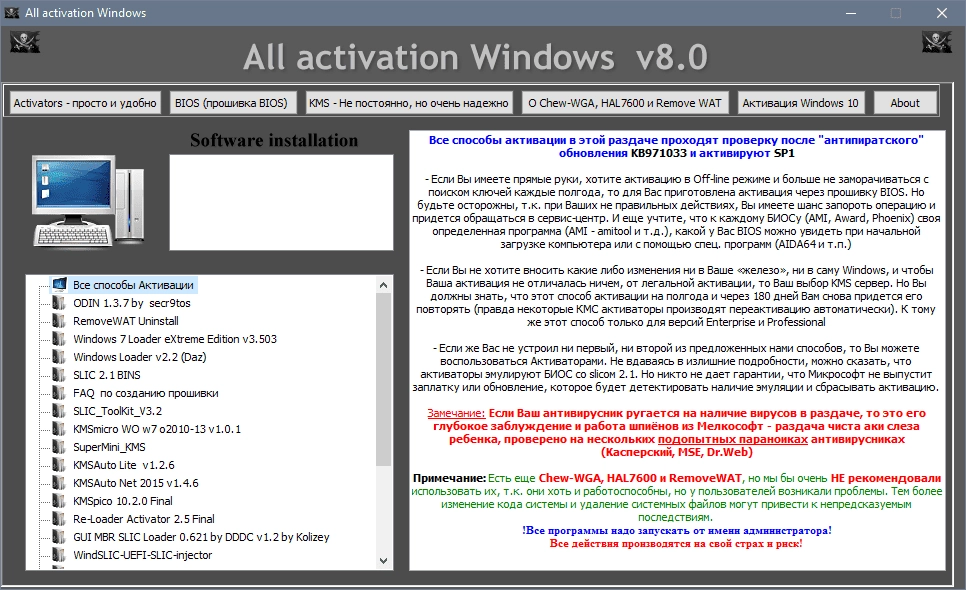This screenshot has width=966, height=590.
Task: Click icon beside KMSAuto Lite v1.2.6
Action: tap(59, 465)
